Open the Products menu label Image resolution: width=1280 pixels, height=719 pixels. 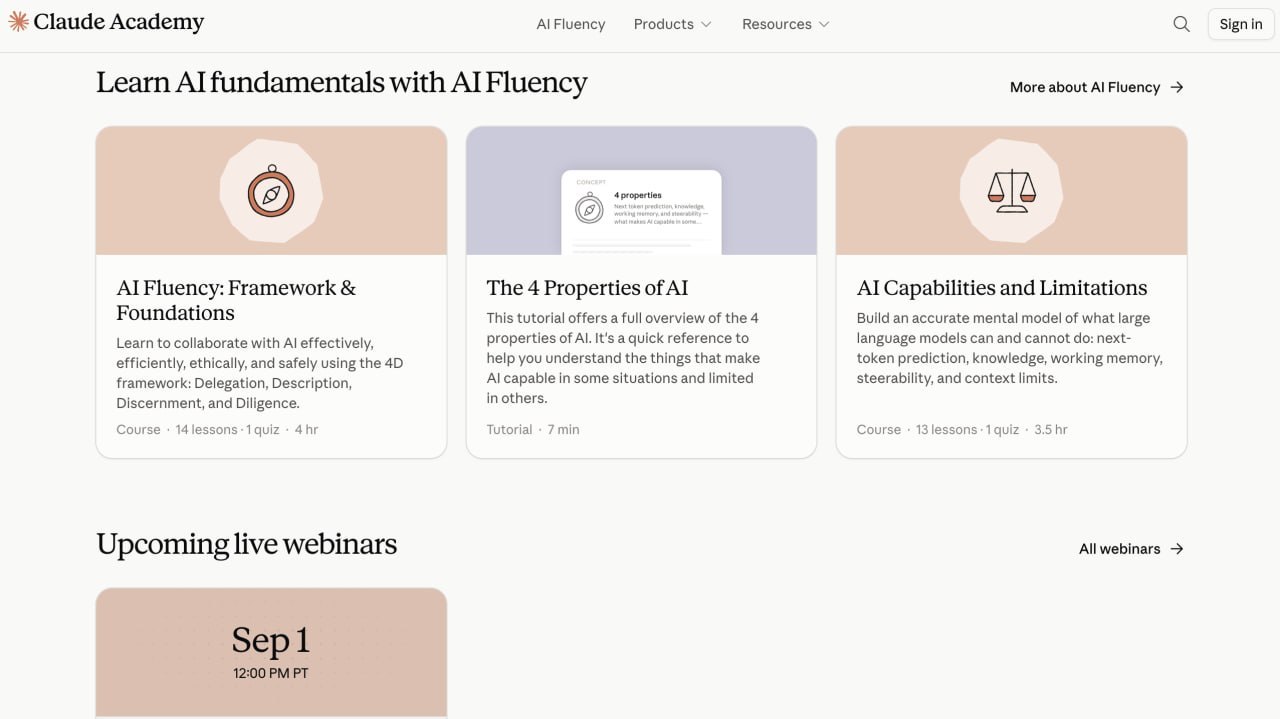[663, 24]
